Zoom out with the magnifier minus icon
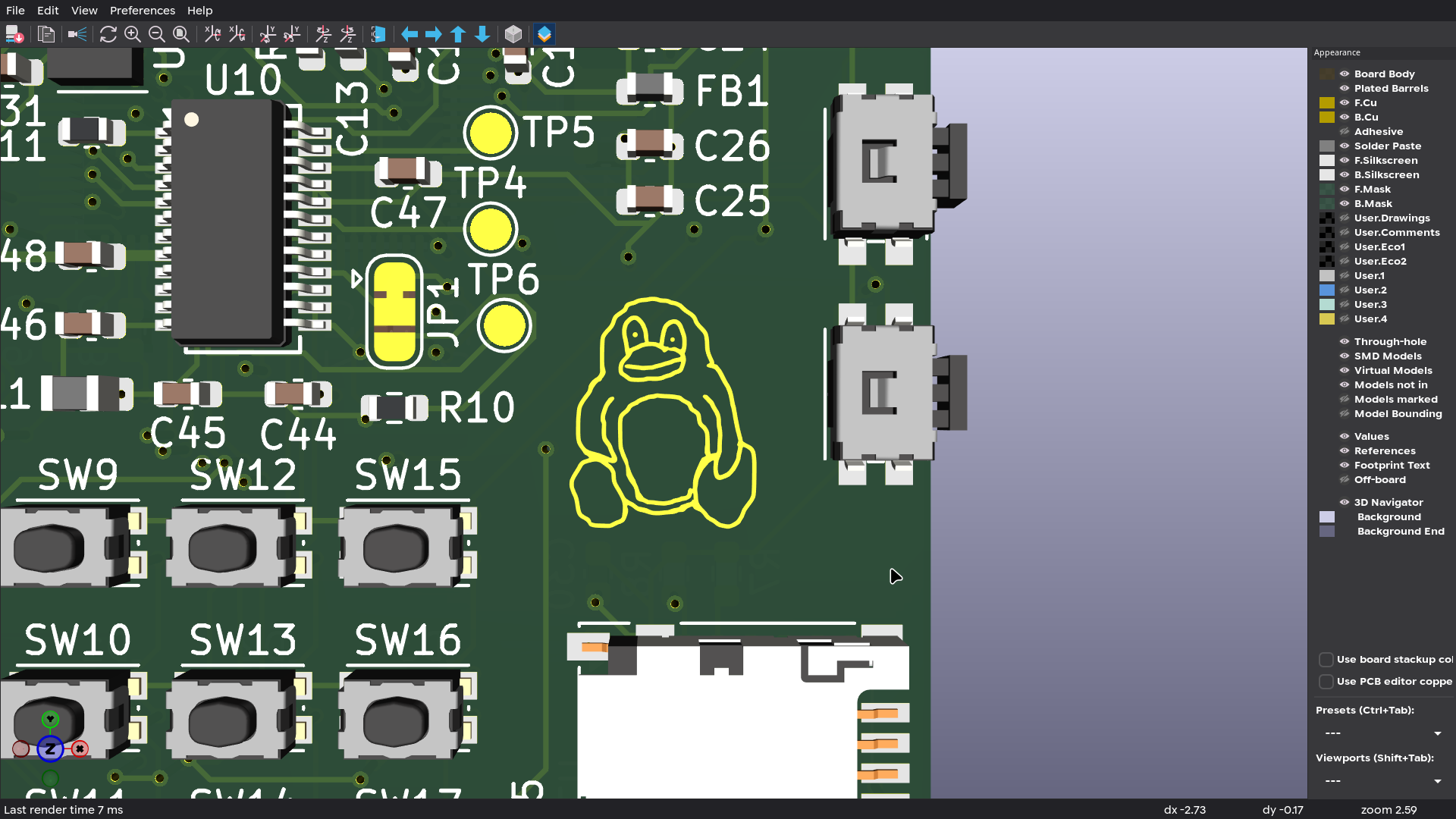The height and width of the screenshot is (819, 1456). (x=157, y=34)
